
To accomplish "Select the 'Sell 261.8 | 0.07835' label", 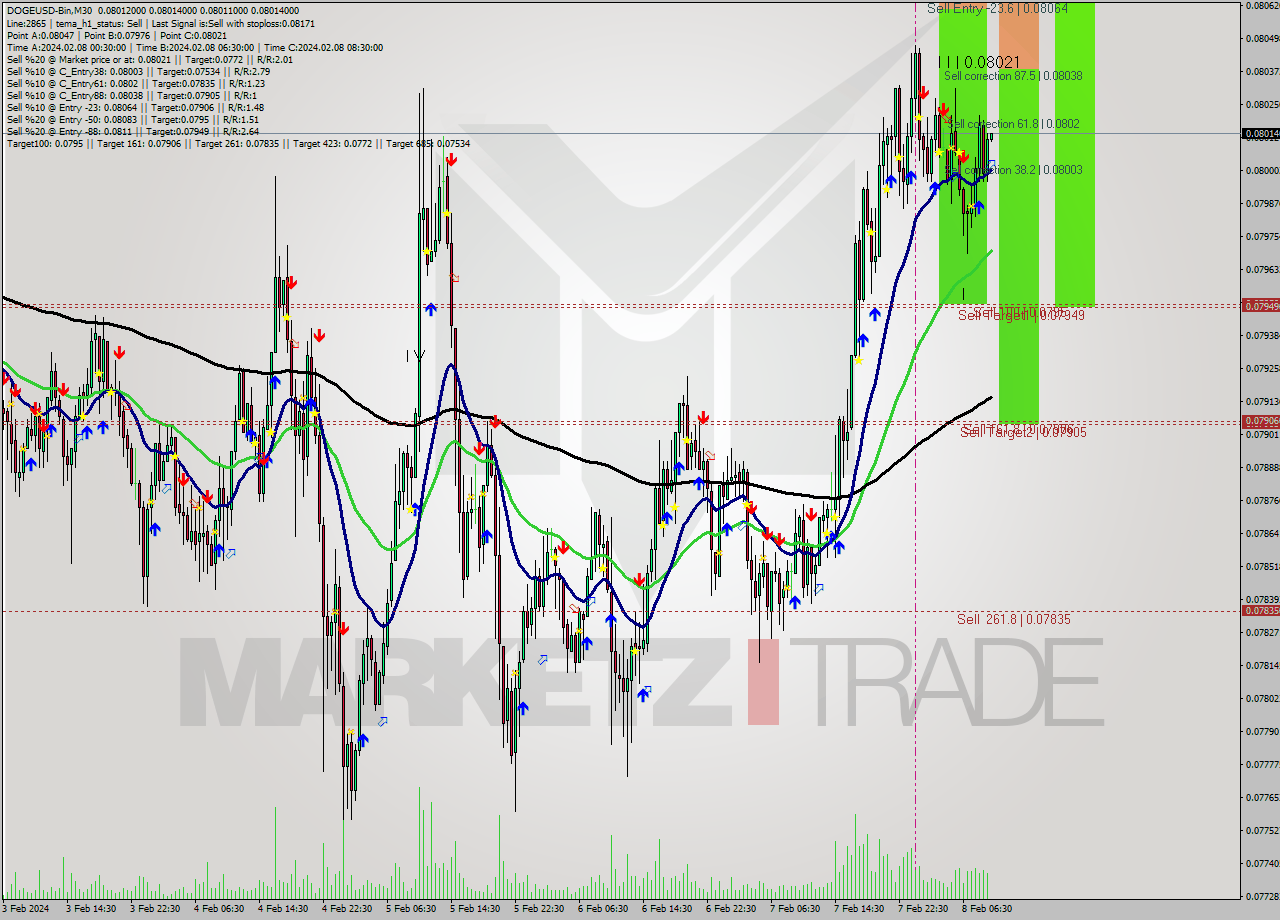I will tap(1013, 619).
